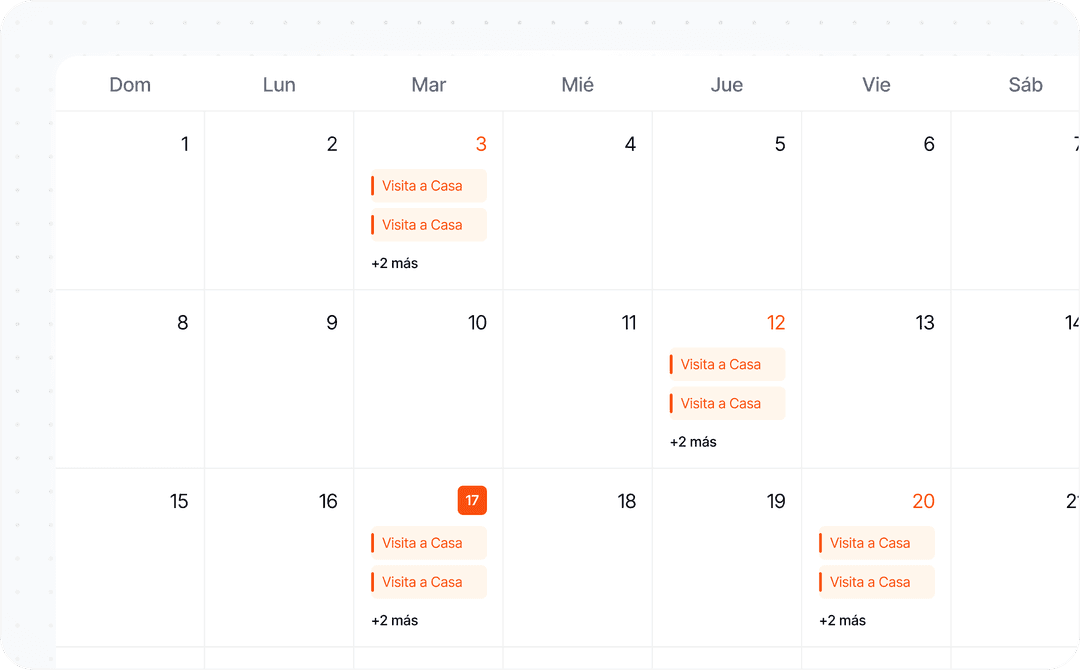Open the first Visita a Casa event on day 3
1080x670 pixels.
427,185
